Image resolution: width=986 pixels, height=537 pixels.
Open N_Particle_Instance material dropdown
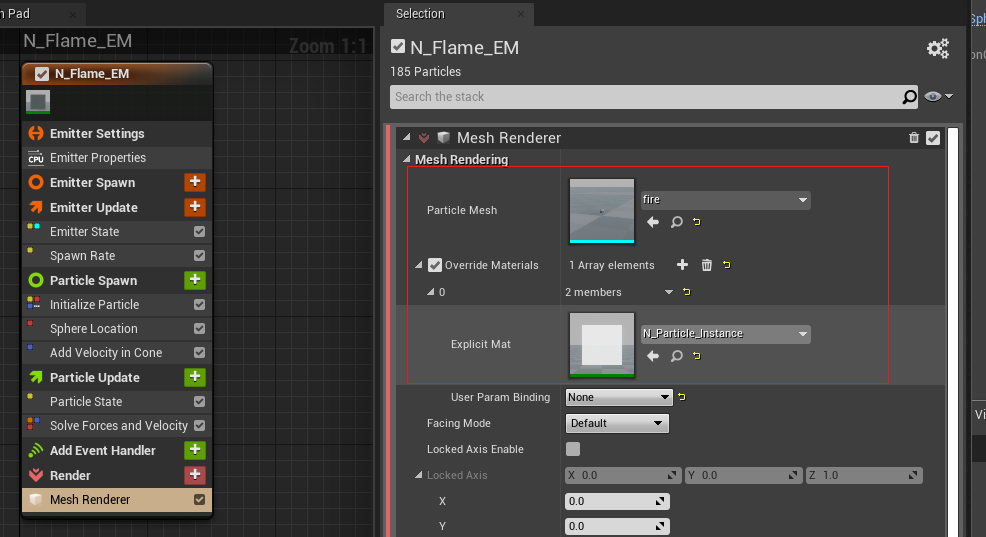pyautogui.click(x=725, y=334)
